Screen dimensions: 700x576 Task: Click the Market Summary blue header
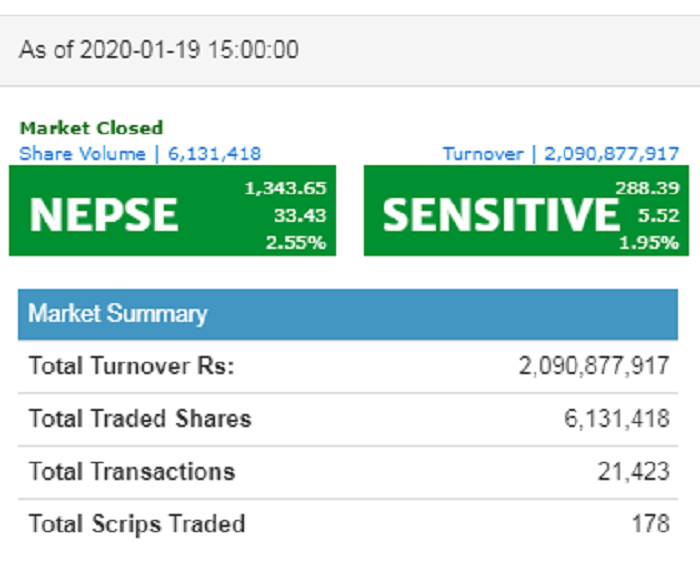pos(348,314)
